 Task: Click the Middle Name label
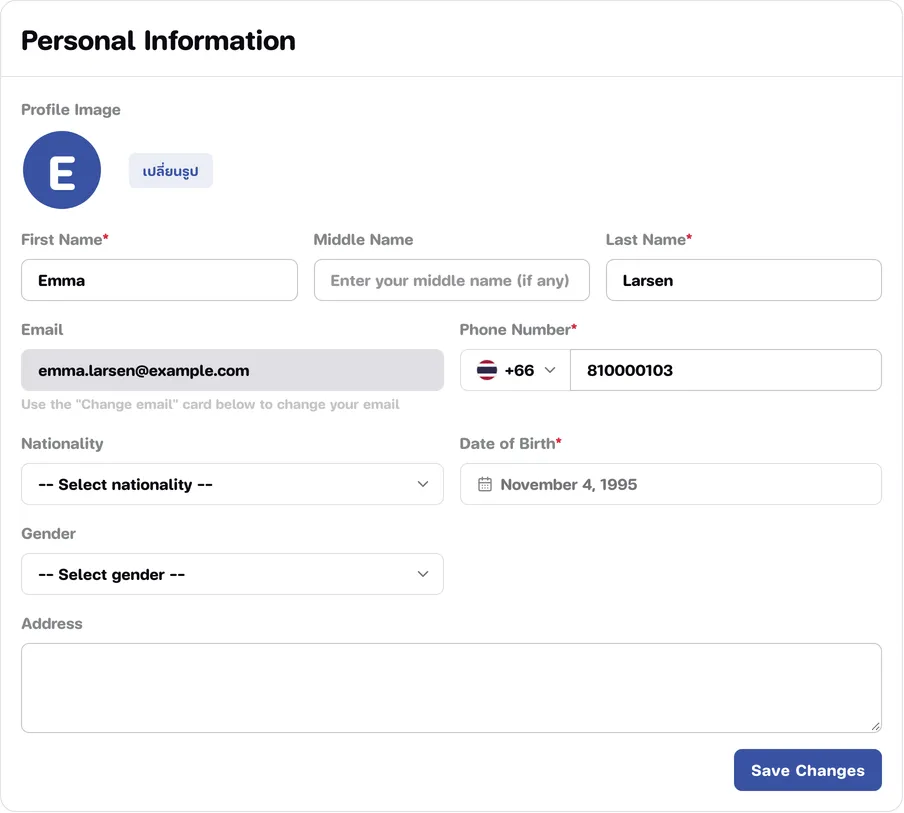point(363,240)
